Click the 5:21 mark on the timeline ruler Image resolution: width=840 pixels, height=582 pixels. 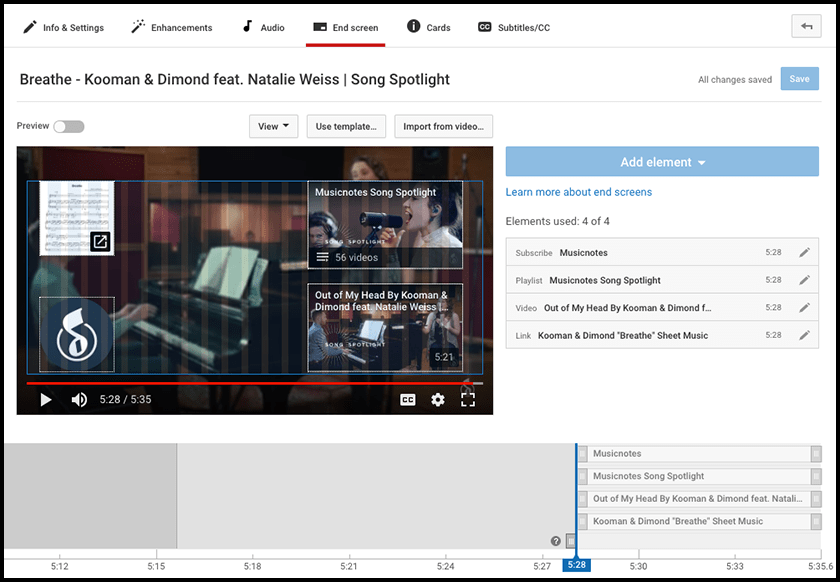coord(349,566)
